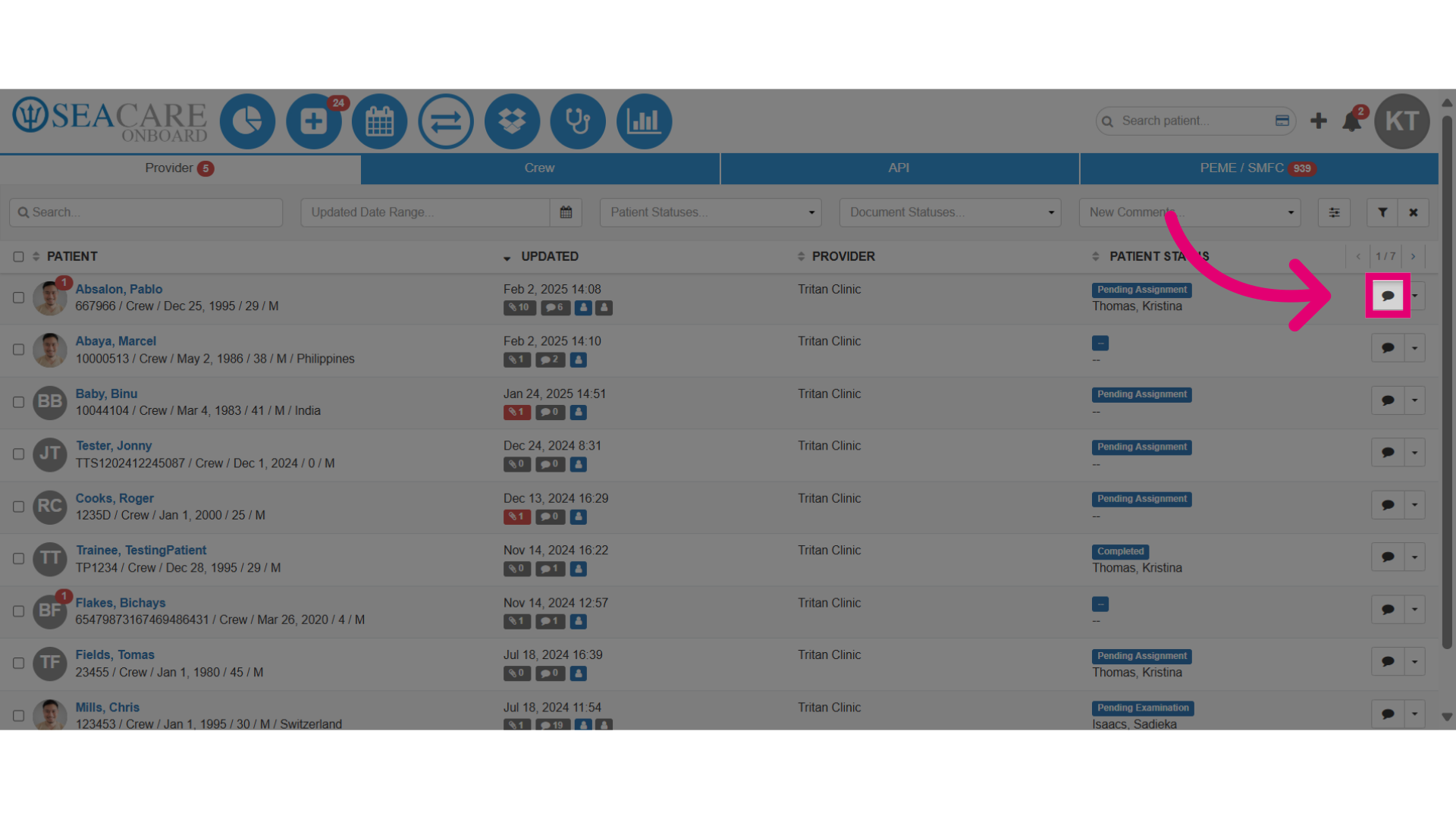Check the box for Baby, Binu

tap(18, 402)
